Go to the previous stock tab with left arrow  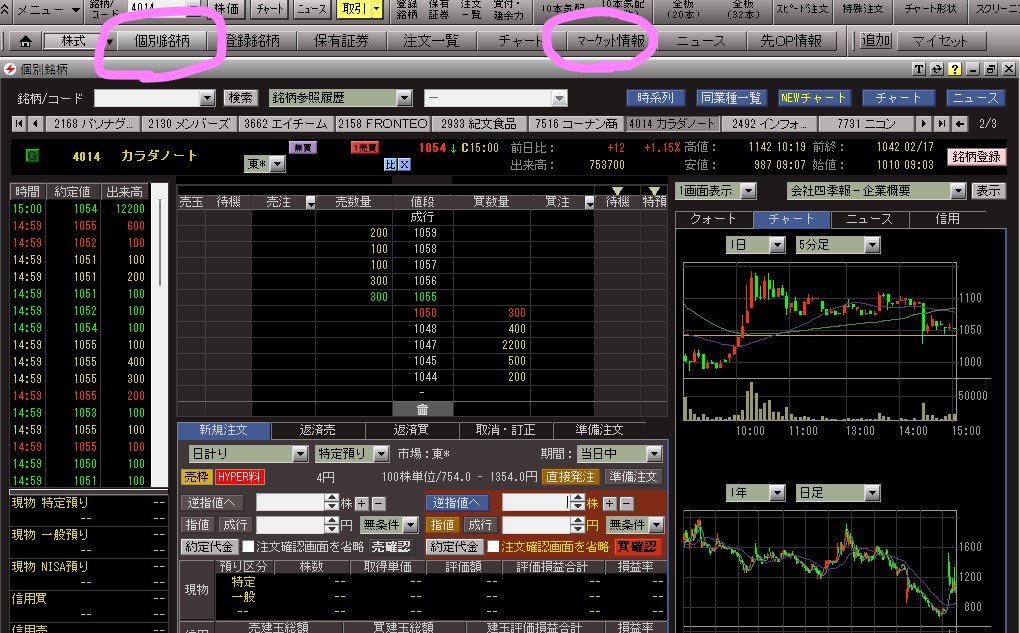tap(36, 124)
